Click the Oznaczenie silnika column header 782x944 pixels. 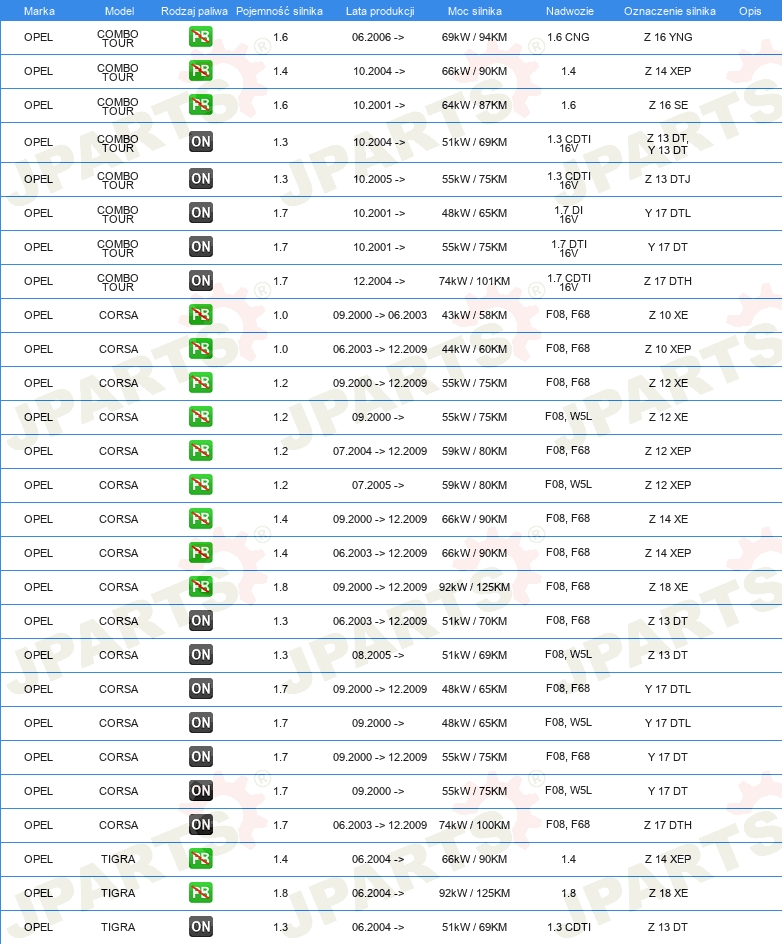pos(669,11)
